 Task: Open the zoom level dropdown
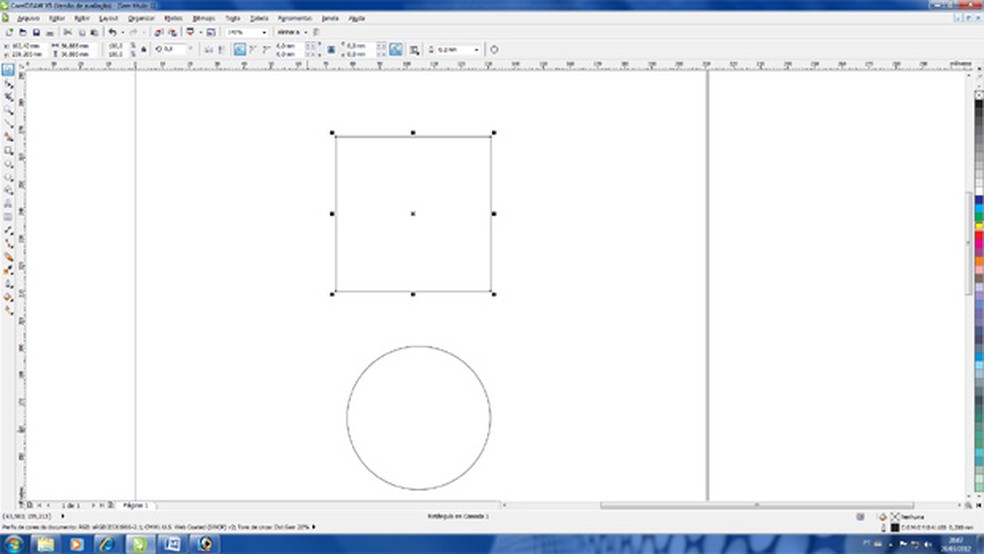pos(264,32)
